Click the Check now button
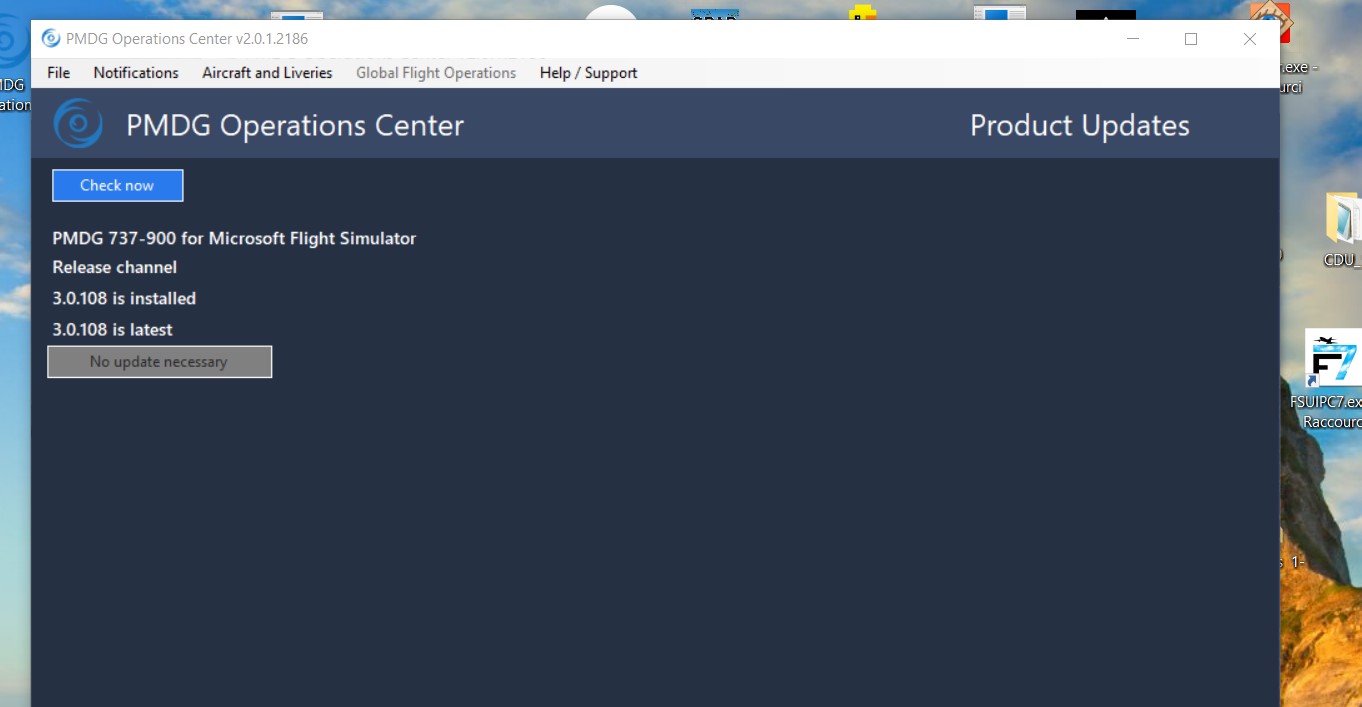 (117, 185)
